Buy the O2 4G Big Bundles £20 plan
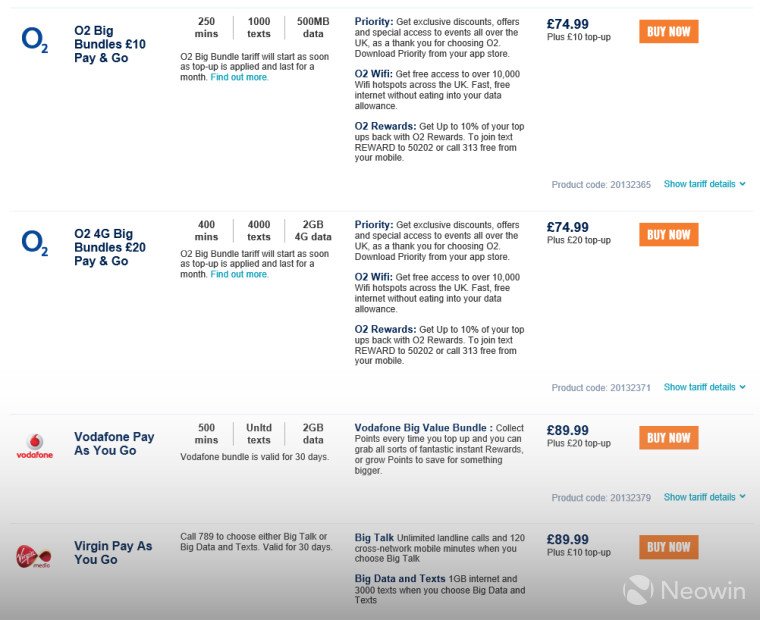 [x=668, y=235]
